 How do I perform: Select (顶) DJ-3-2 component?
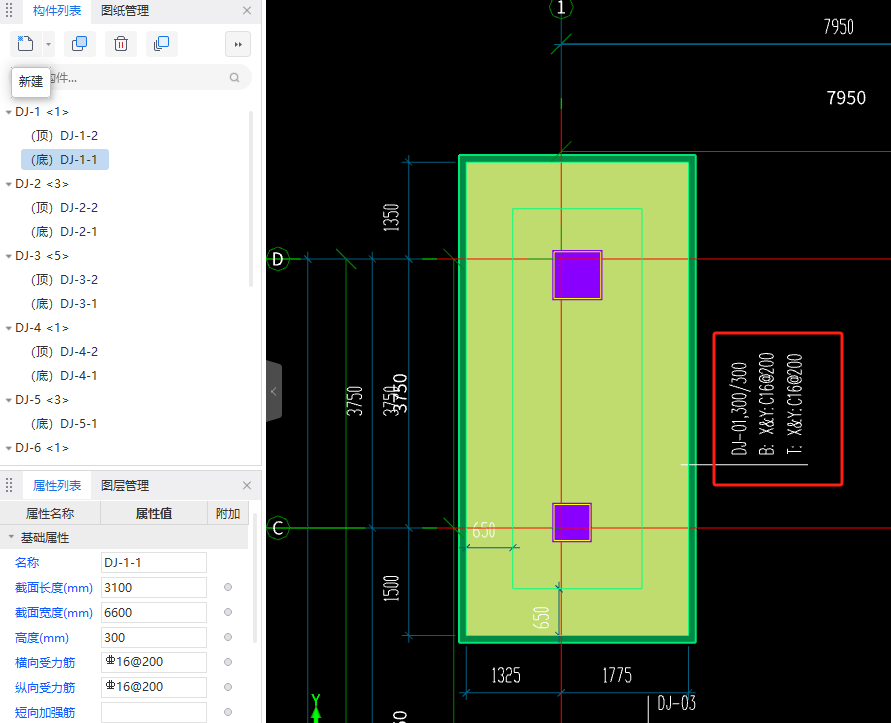[64, 280]
